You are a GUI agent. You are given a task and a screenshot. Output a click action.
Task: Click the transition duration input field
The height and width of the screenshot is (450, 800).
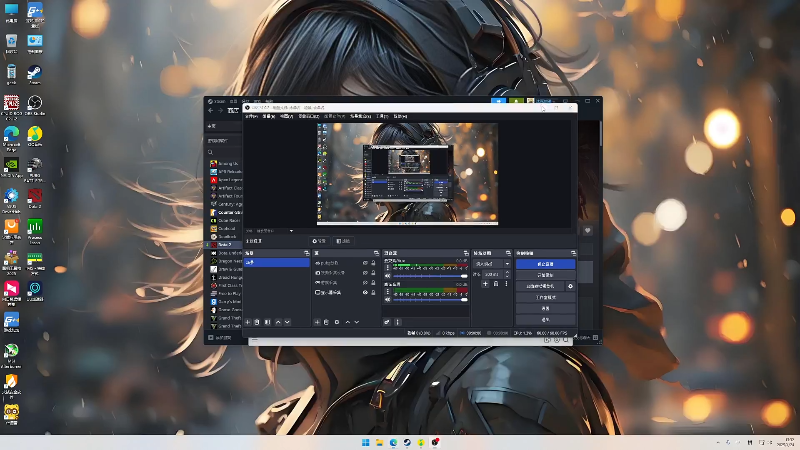(492, 274)
